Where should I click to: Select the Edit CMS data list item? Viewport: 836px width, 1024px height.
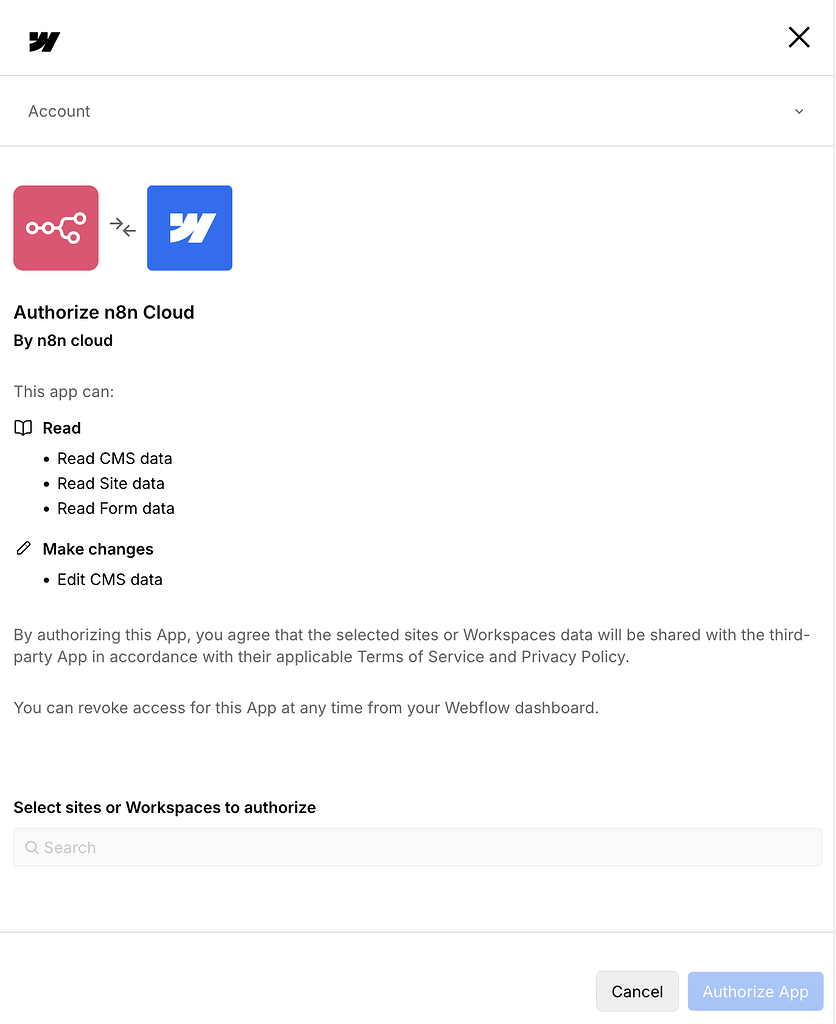click(x=109, y=579)
